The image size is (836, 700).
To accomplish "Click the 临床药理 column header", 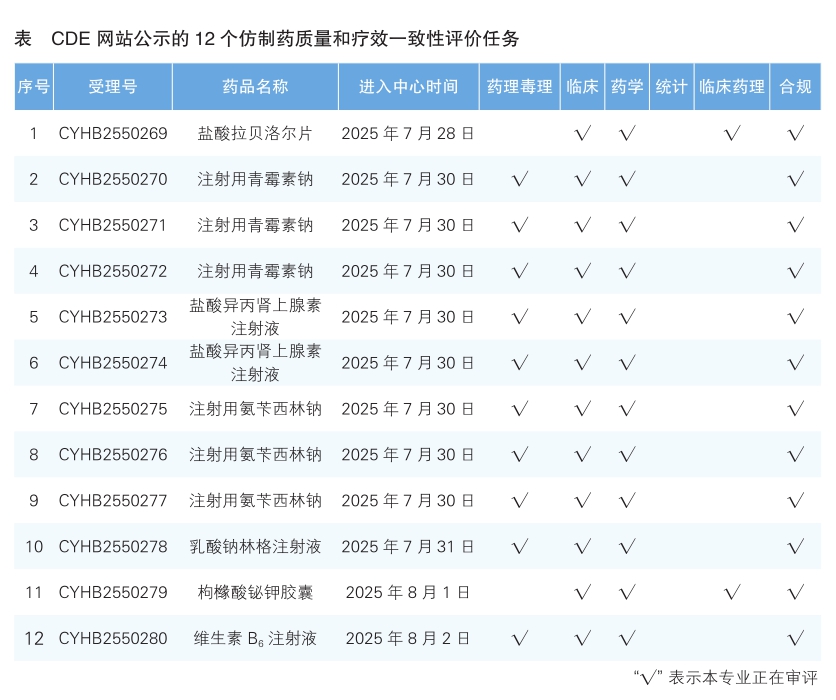I will click(732, 87).
